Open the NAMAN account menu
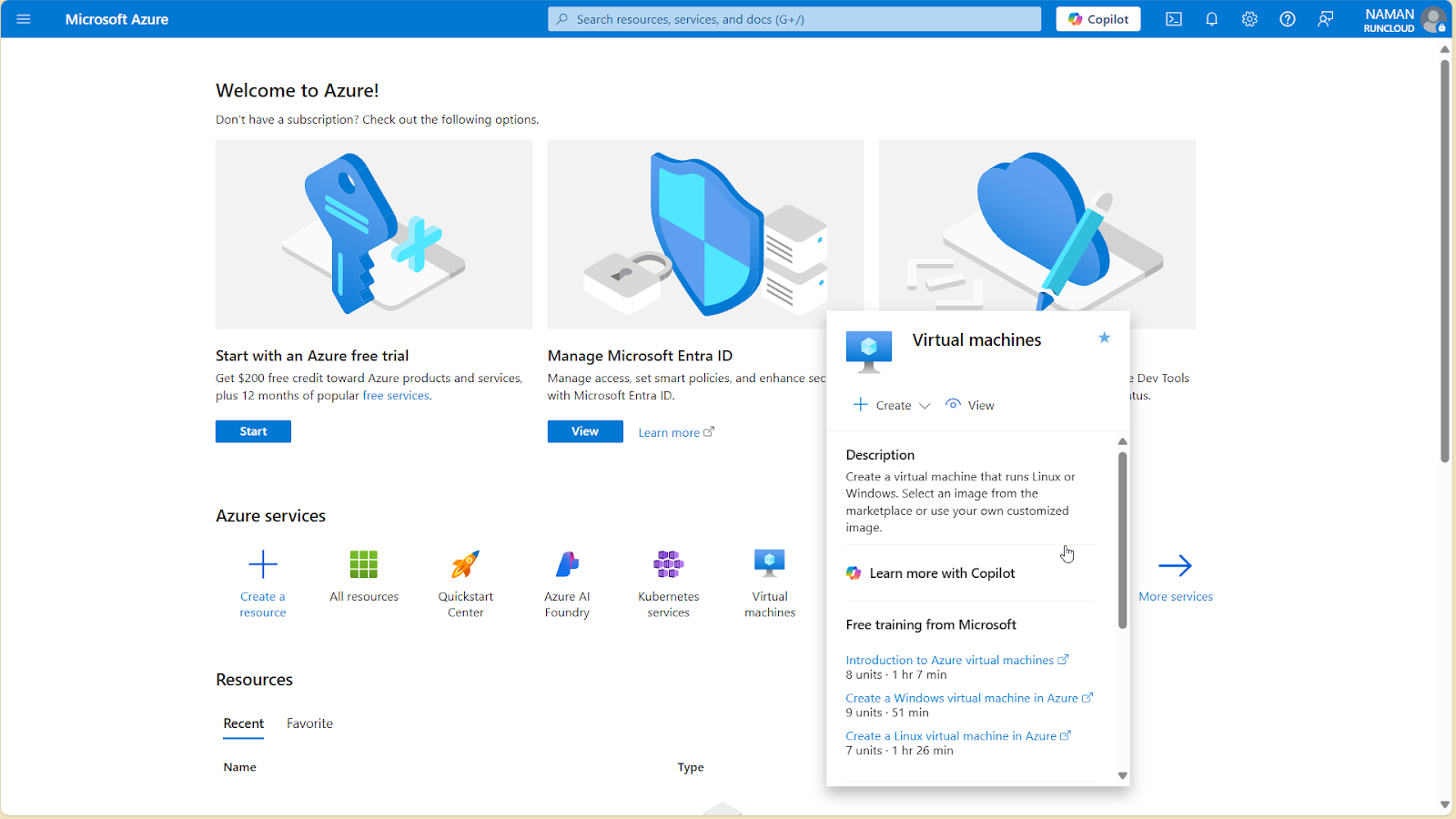 click(x=1403, y=19)
